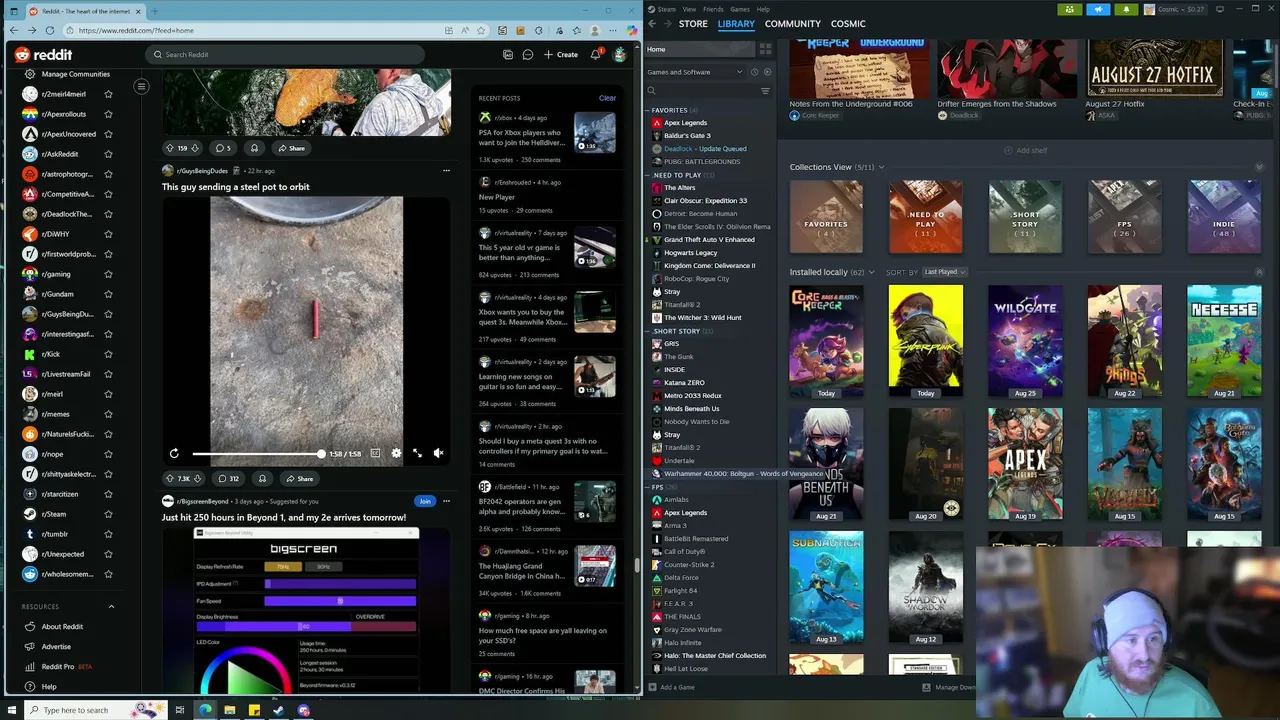Favorite r/tumblr with its star

point(108,534)
